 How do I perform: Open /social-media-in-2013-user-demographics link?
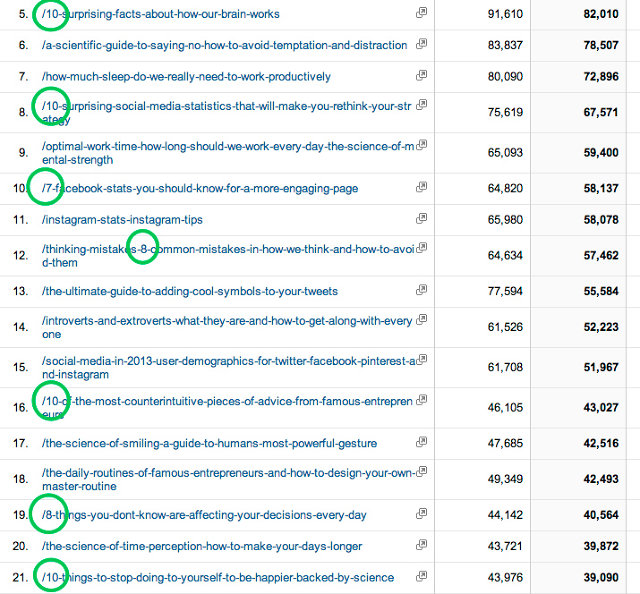[229, 367]
